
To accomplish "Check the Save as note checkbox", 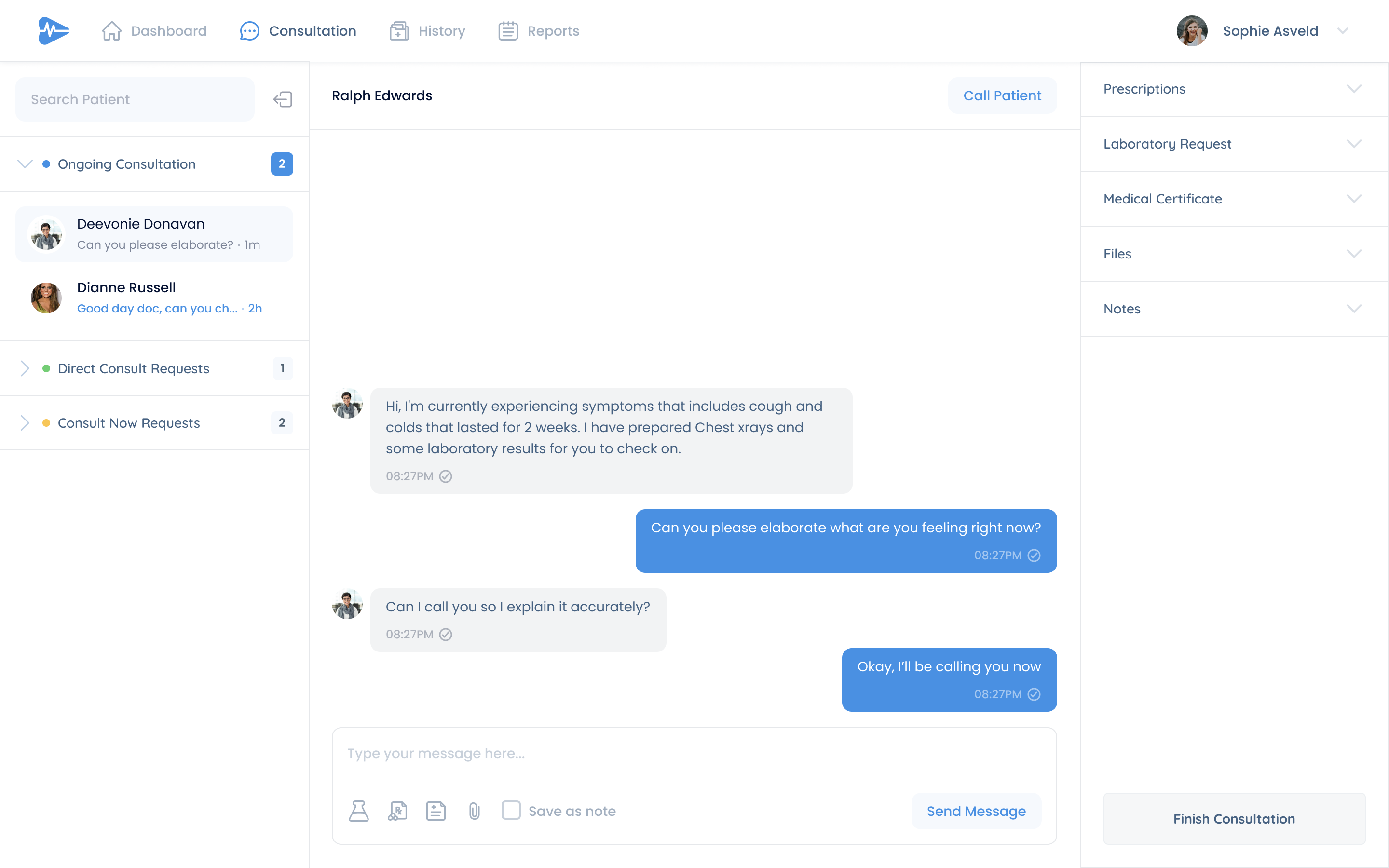I will (511, 810).
